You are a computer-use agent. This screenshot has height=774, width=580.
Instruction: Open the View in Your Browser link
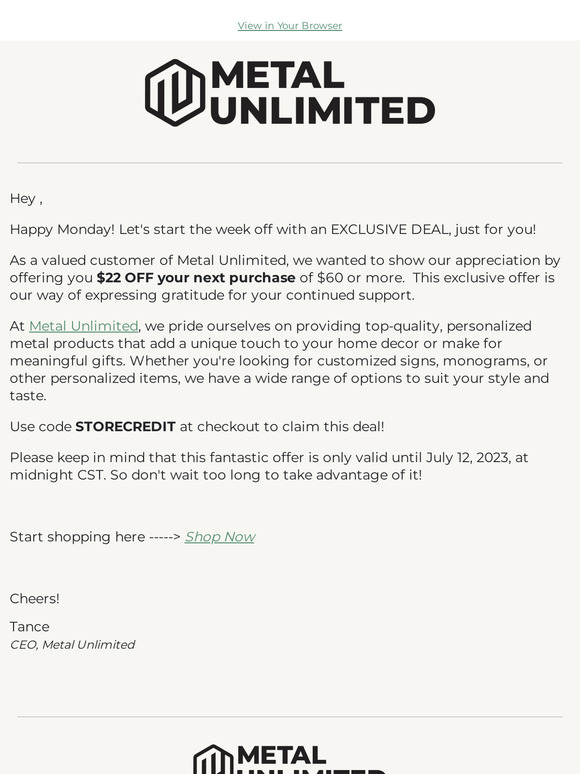289,26
